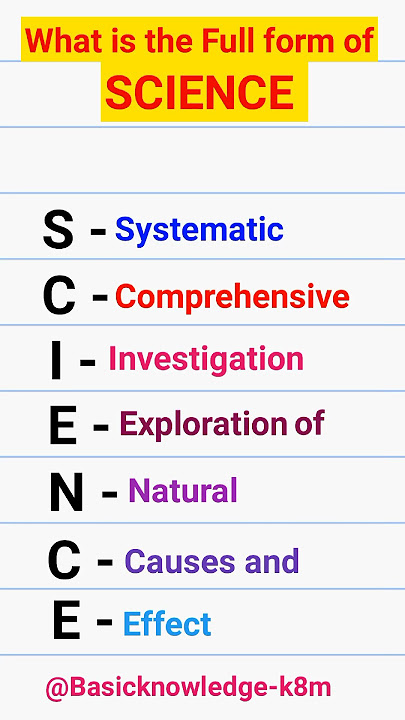Click the dash next to letter S
The height and width of the screenshot is (720, 405).
tap(98, 231)
